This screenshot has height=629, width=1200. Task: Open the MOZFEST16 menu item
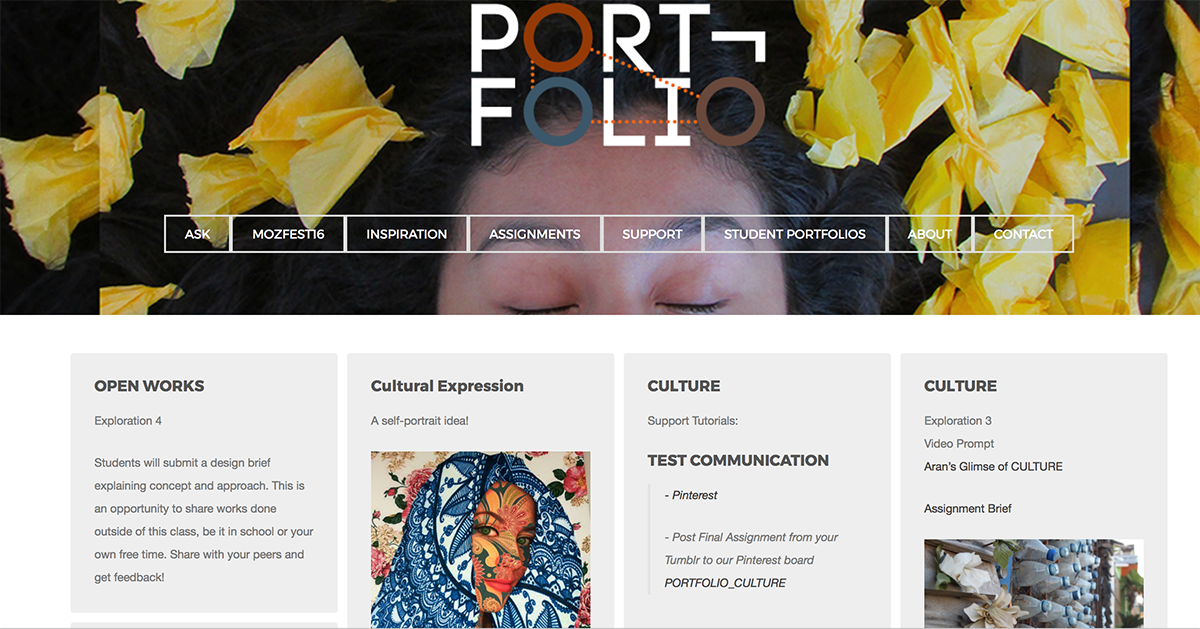[x=288, y=234]
